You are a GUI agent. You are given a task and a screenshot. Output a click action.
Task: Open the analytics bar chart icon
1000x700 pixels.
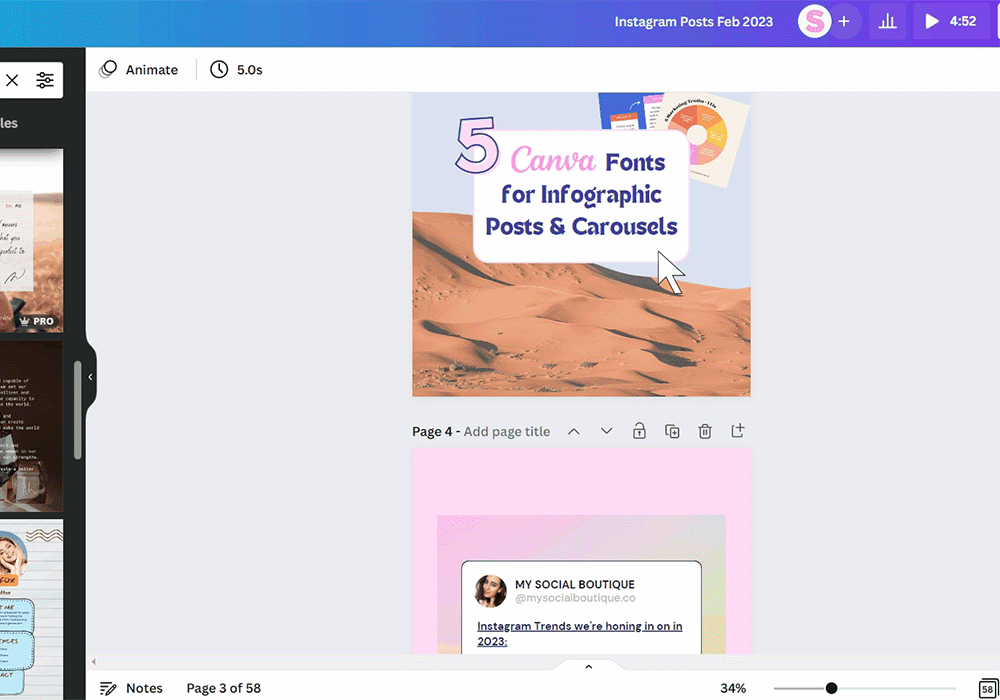[887, 22]
